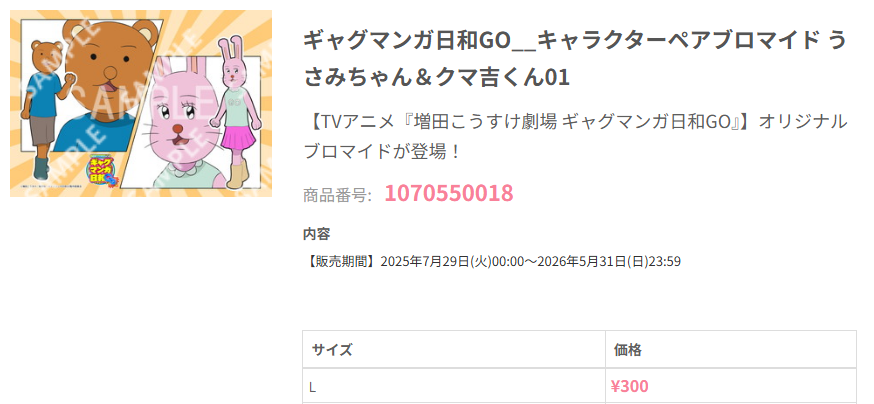
Task: Click the ブロマイドが登場 description line
Action: click(x=382, y=150)
